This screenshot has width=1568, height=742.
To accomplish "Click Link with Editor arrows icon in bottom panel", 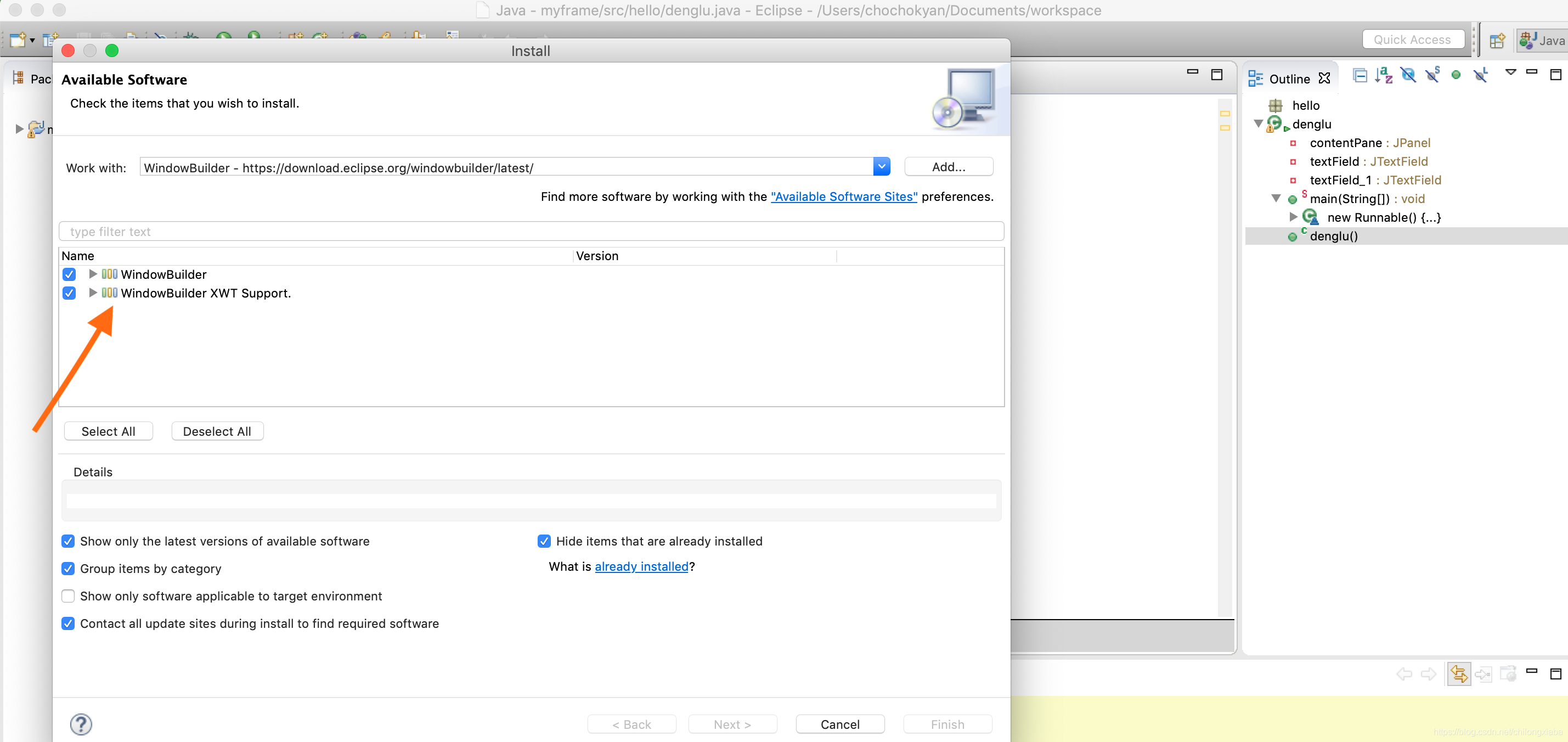I will (1458, 673).
